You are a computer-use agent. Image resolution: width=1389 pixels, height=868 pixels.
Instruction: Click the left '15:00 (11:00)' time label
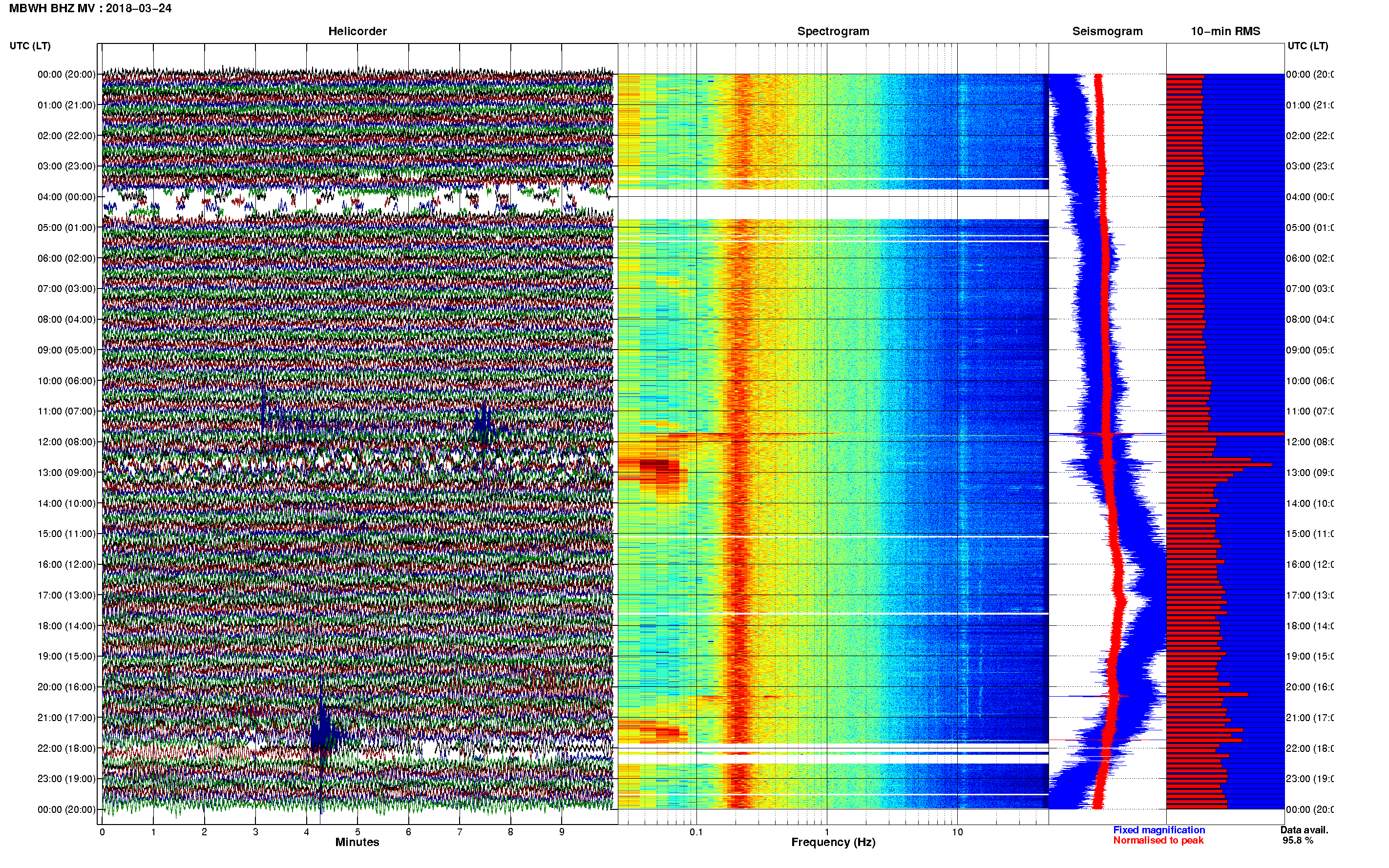click(x=66, y=533)
